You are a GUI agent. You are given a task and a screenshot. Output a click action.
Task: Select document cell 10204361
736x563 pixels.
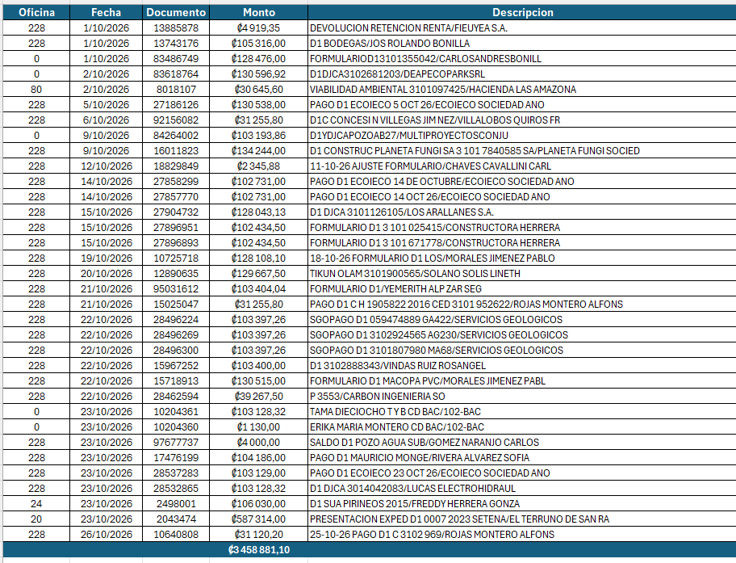point(176,411)
